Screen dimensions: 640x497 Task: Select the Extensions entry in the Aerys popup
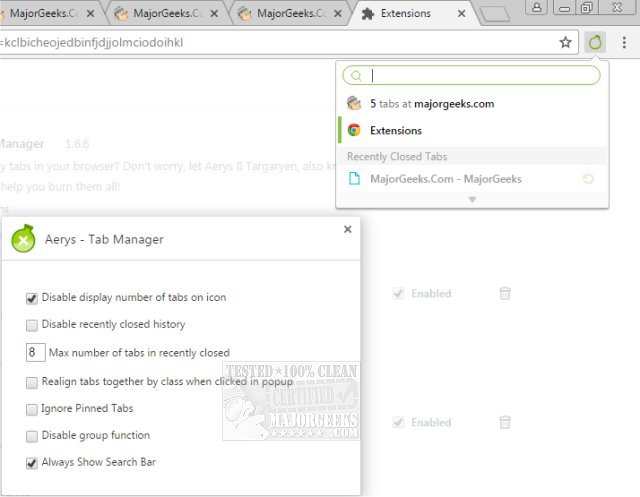click(472, 130)
